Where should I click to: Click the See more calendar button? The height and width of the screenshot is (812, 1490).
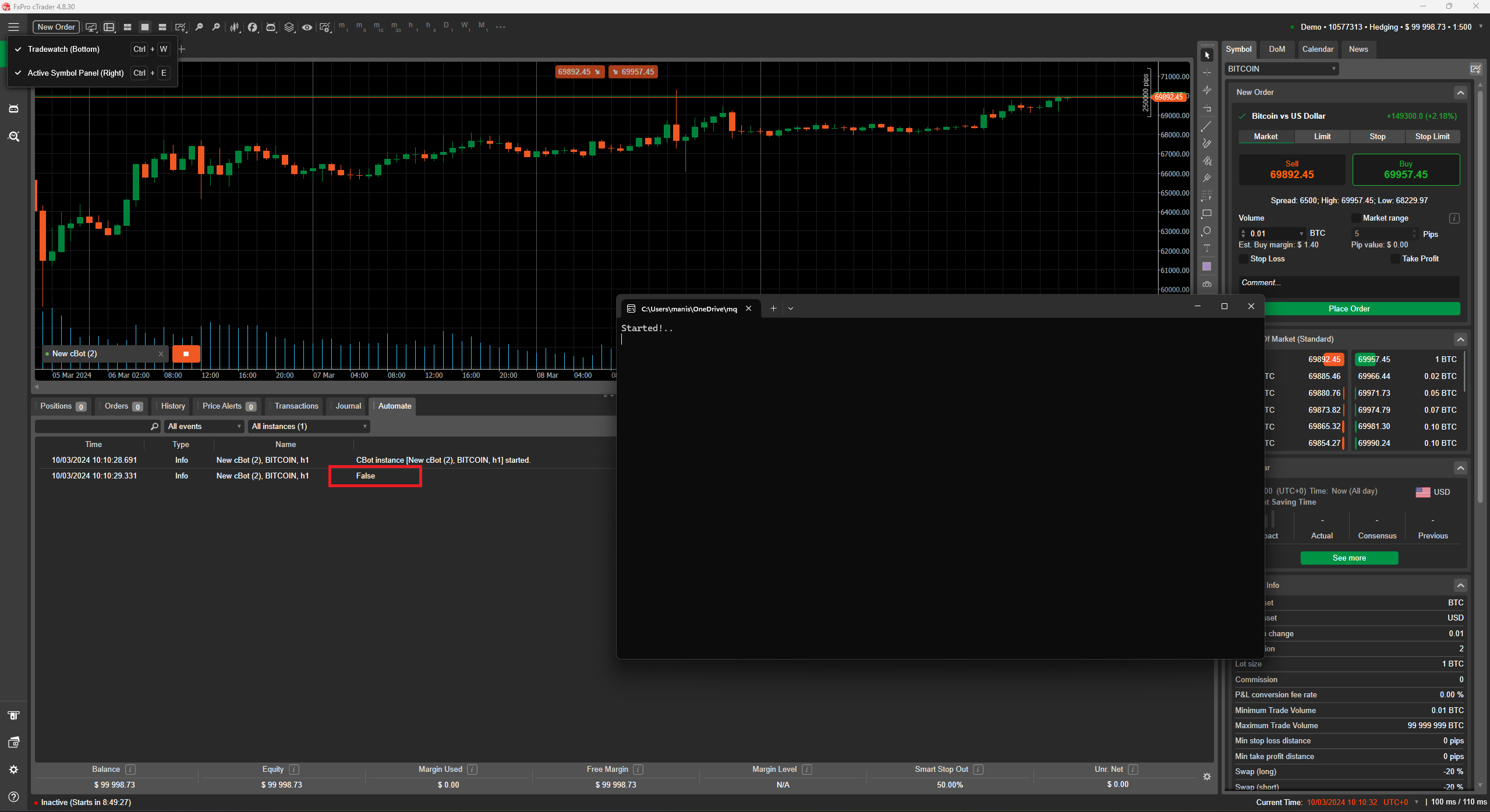coord(1349,558)
